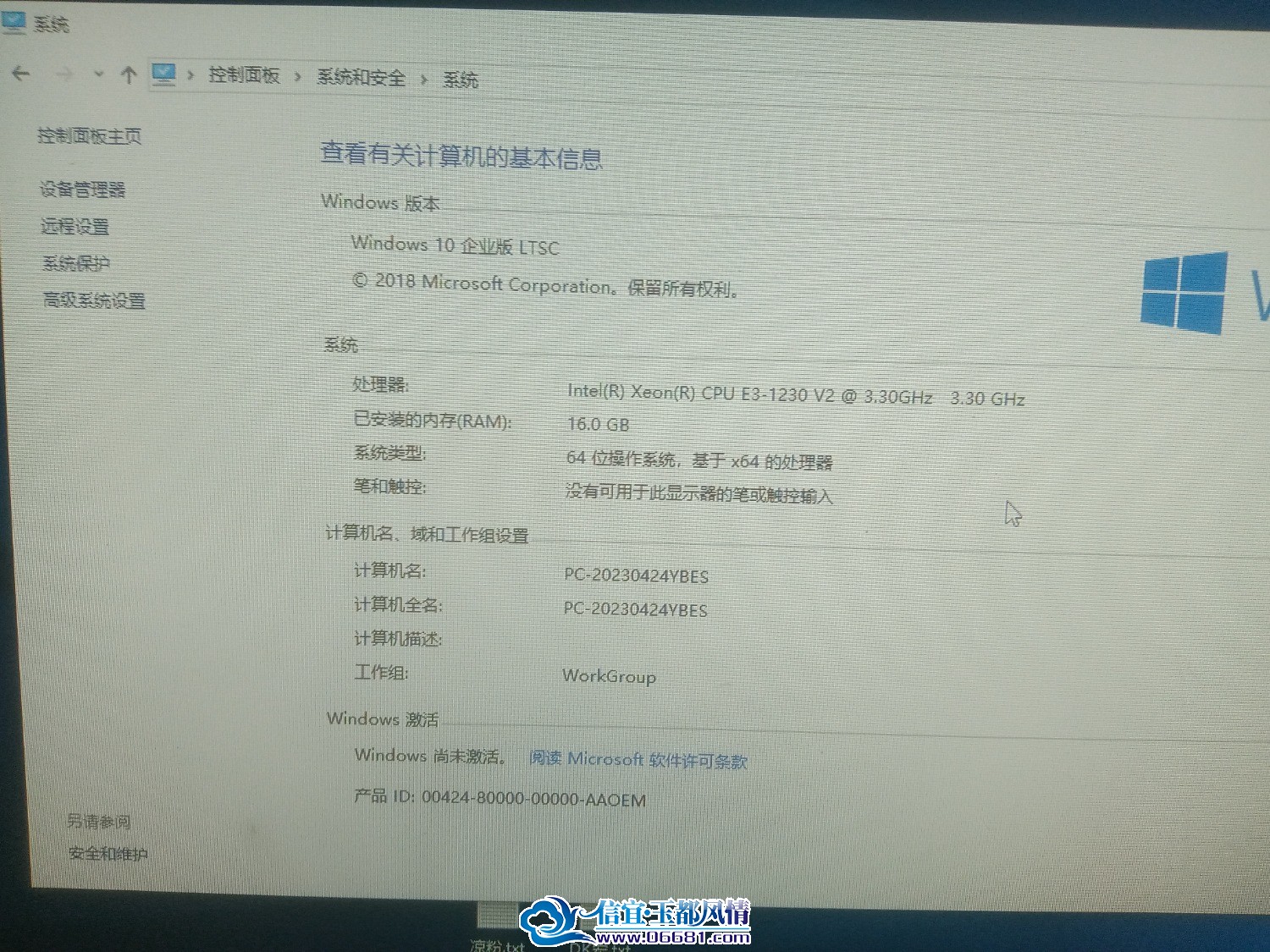Click the Windows 版本 section heading
1270x952 pixels.
tap(381, 202)
